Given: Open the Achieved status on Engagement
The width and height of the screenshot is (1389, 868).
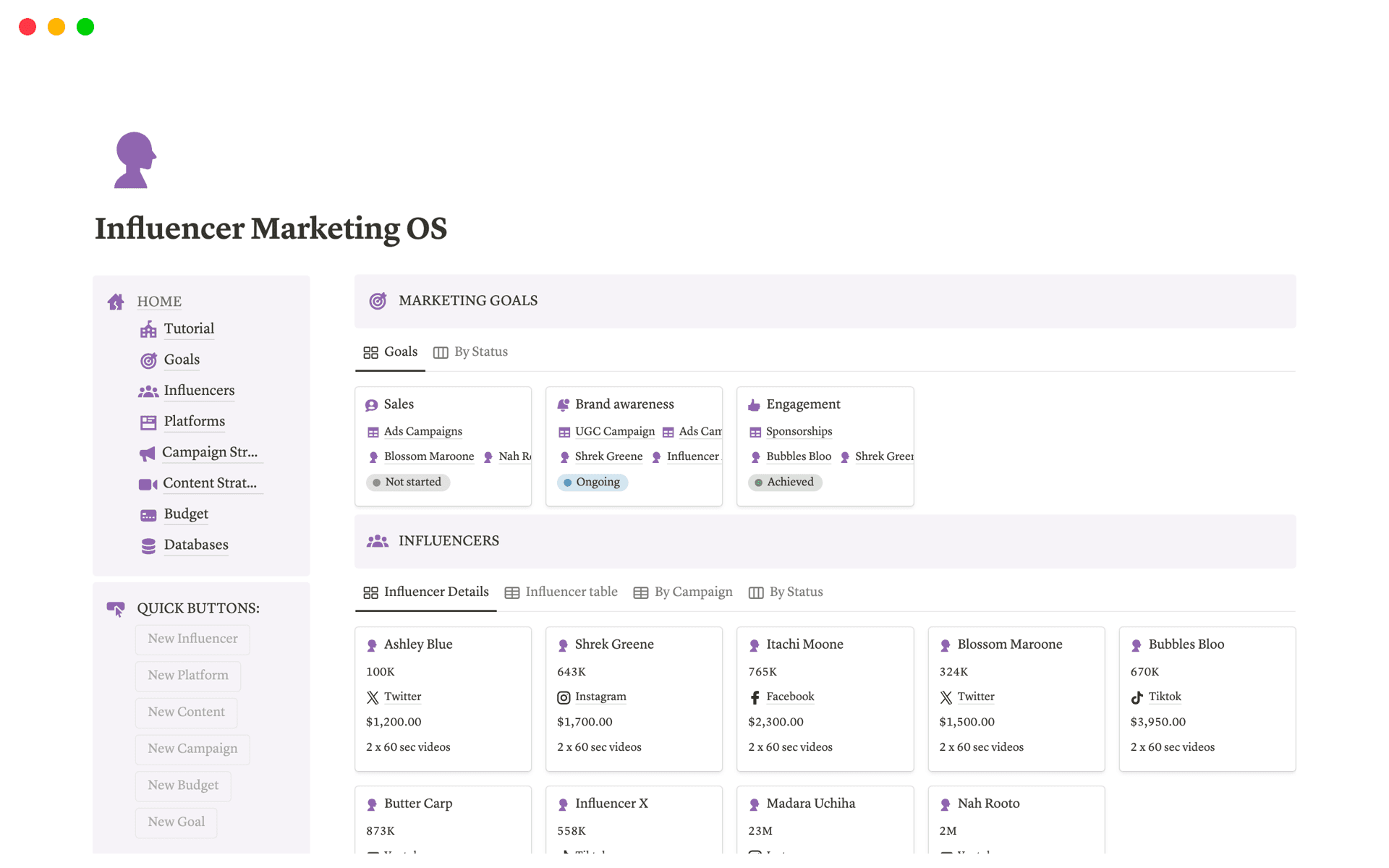Looking at the screenshot, I should [785, 482].
